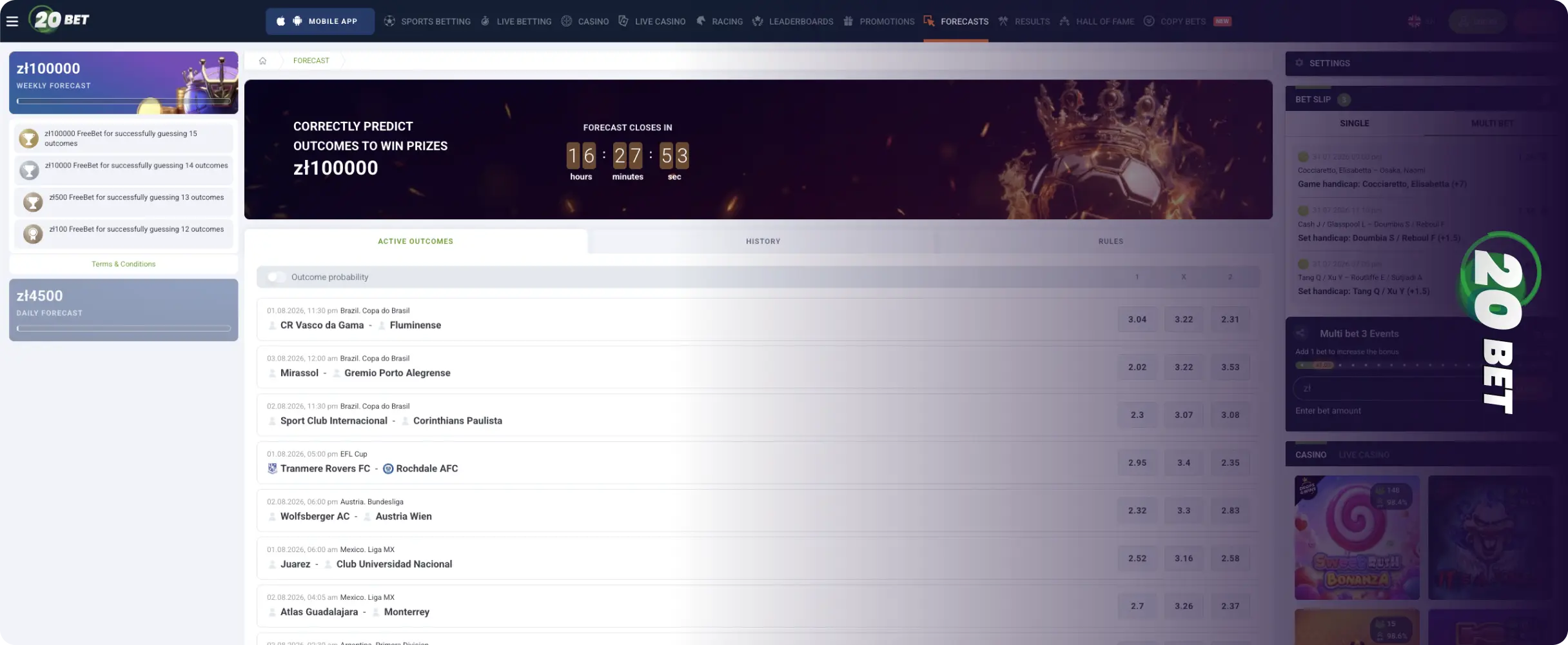This screenshot has height=645, width=1568.
Task: Open the Live Casino sidebar tab
Action: (1364, 455)
